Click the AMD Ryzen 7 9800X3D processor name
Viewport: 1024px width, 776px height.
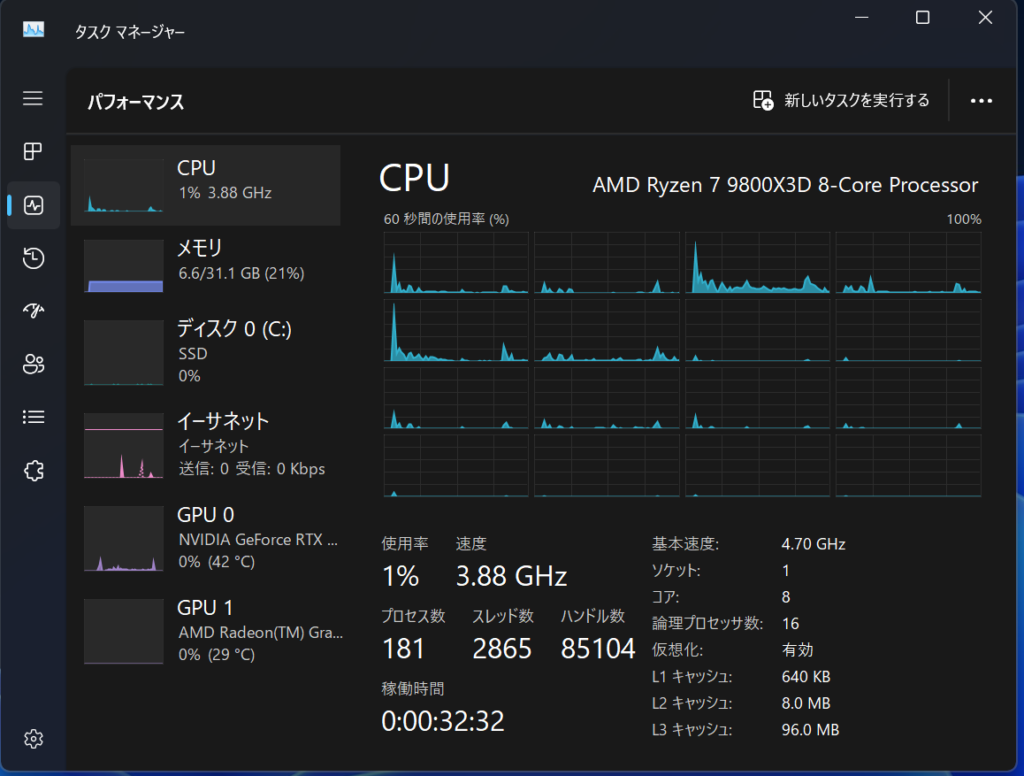point(785,185)
